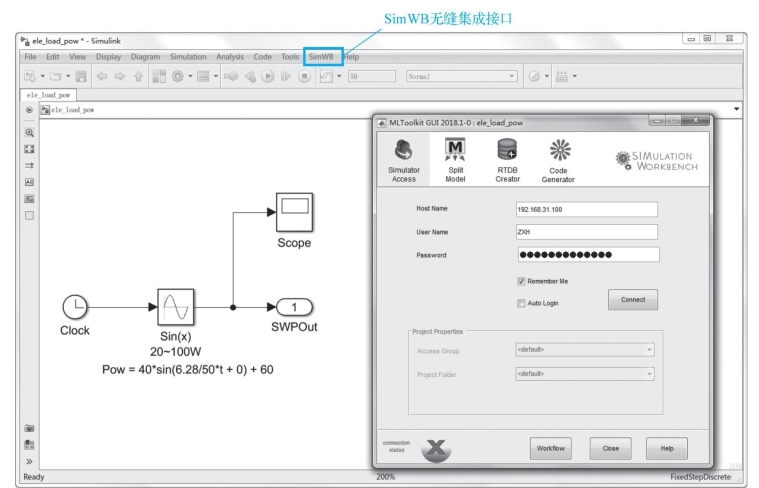
Task: Click the Zoom tool in palette
Action: tap(30, 132)
